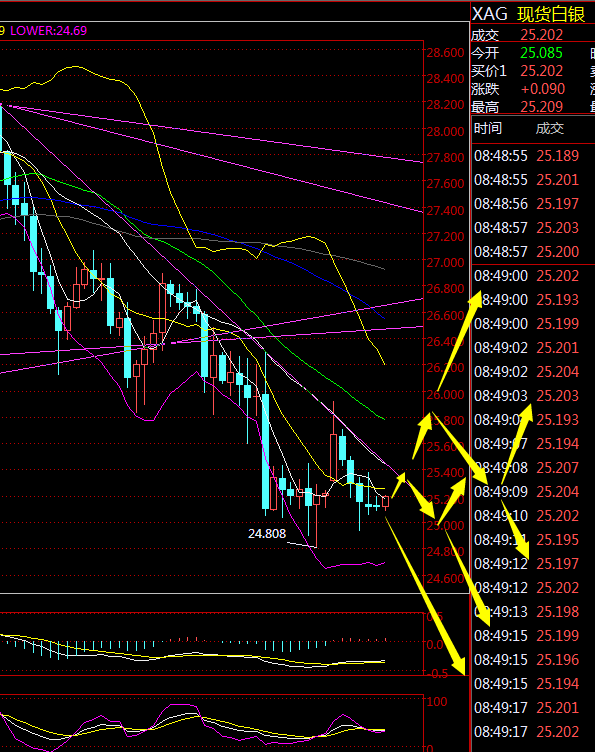Click the 涨跌 +0.090 change value
Screen dimensions: 595x752
point(542,89)
